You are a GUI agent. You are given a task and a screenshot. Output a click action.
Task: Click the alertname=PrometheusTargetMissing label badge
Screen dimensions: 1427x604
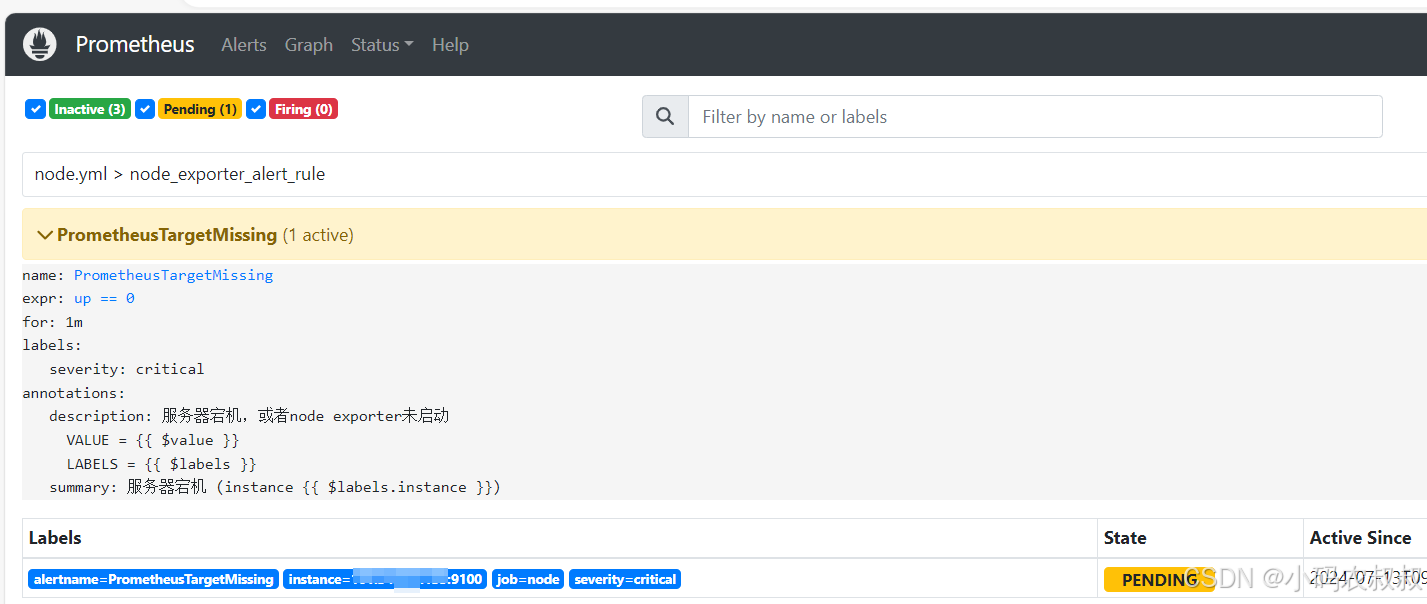(153, 579)
